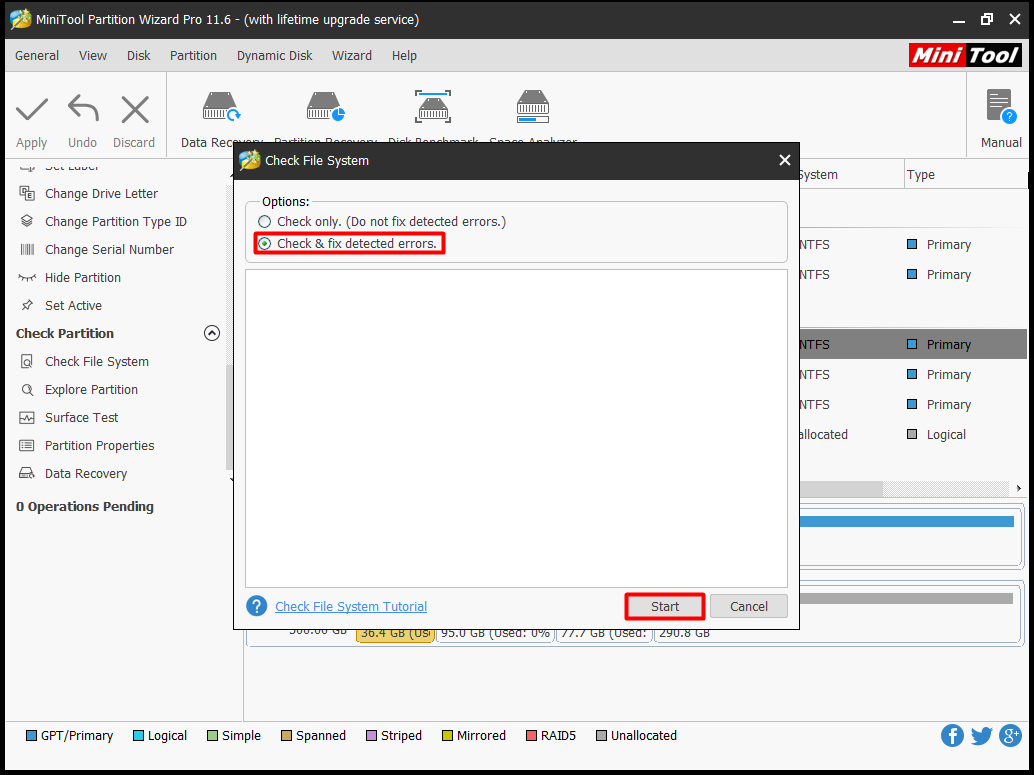Viewport: 1034px width, 775px height.
Task: Open the Dynamic Disk menu
Action: coord(274,55)
